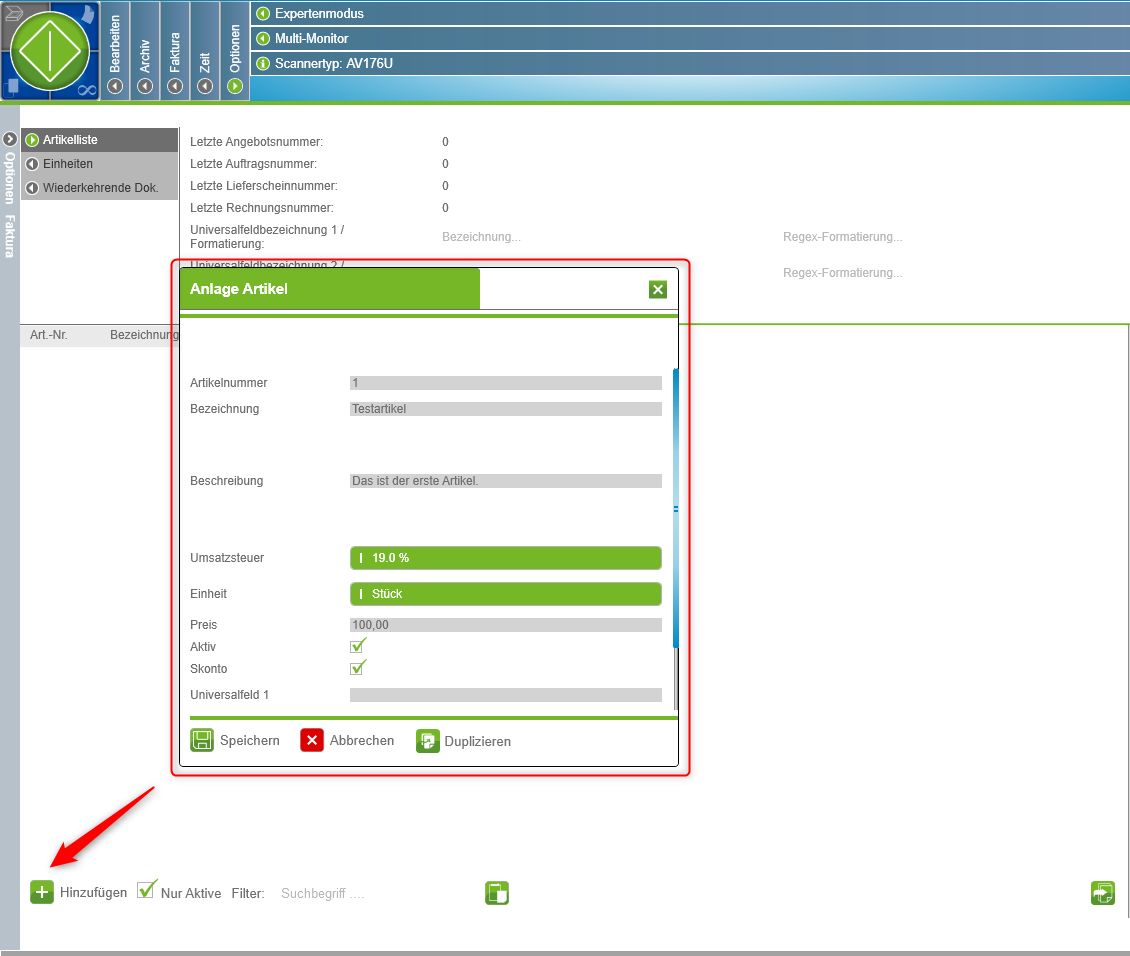Toggle the Nur Aktive checkbox
Viewport: 1130px width, 956px height.
(x=147, y=890)
